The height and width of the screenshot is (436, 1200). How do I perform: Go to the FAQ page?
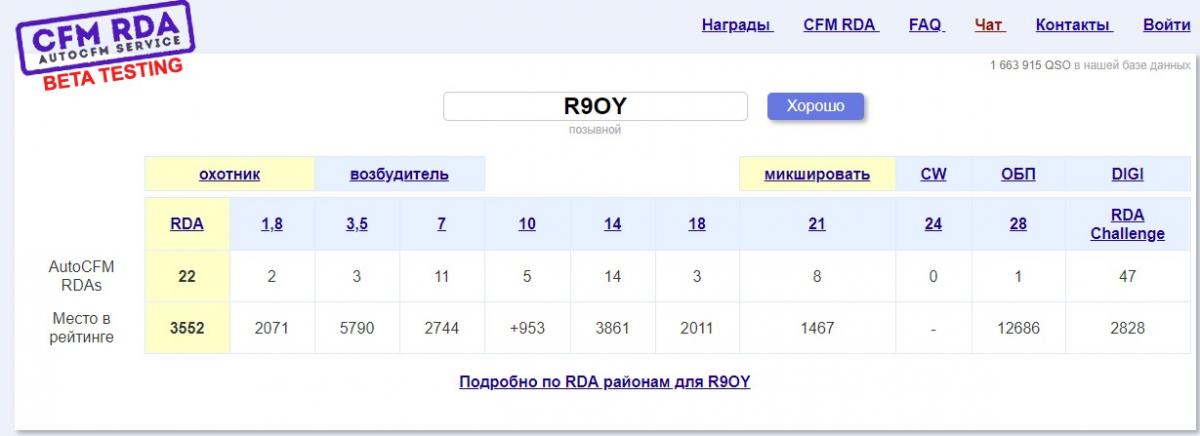[x=926, y=25]
